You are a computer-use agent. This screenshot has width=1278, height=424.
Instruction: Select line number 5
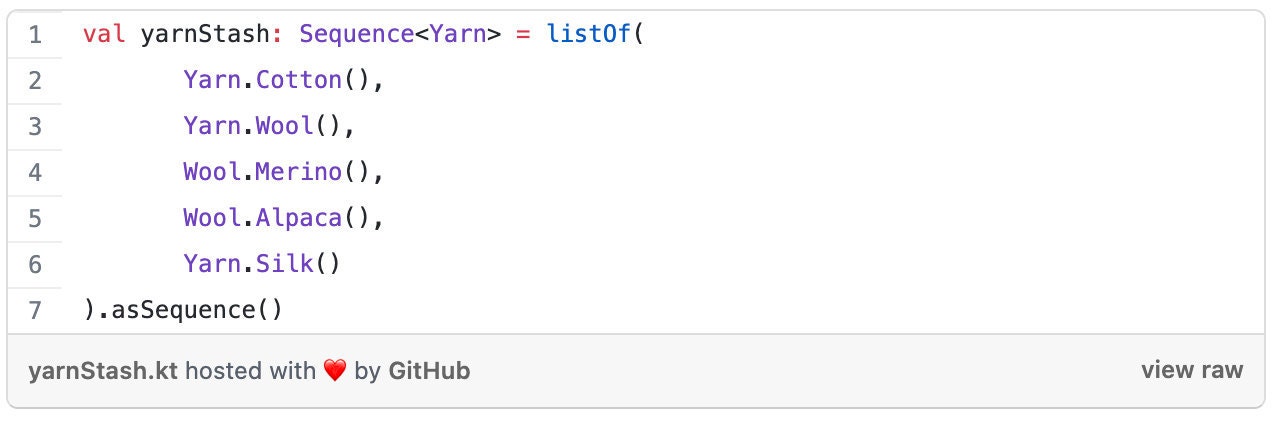(35, 219)
